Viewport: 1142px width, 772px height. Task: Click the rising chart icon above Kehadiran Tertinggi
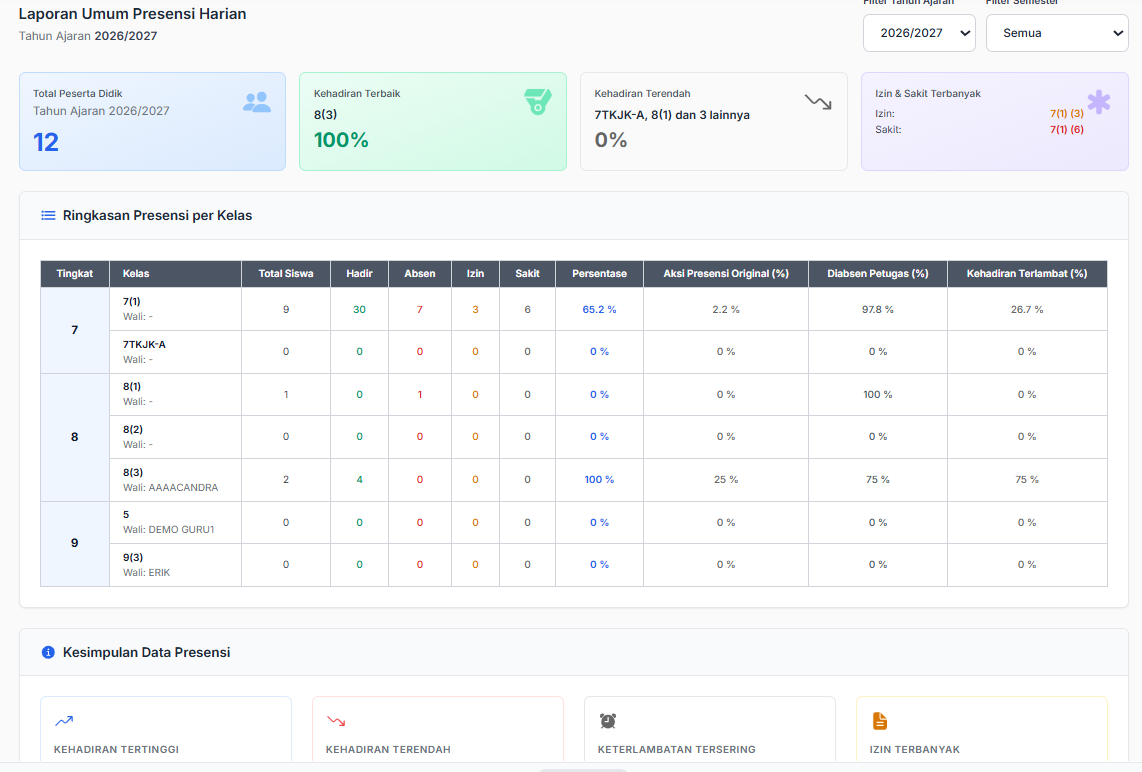click(64, 721)
